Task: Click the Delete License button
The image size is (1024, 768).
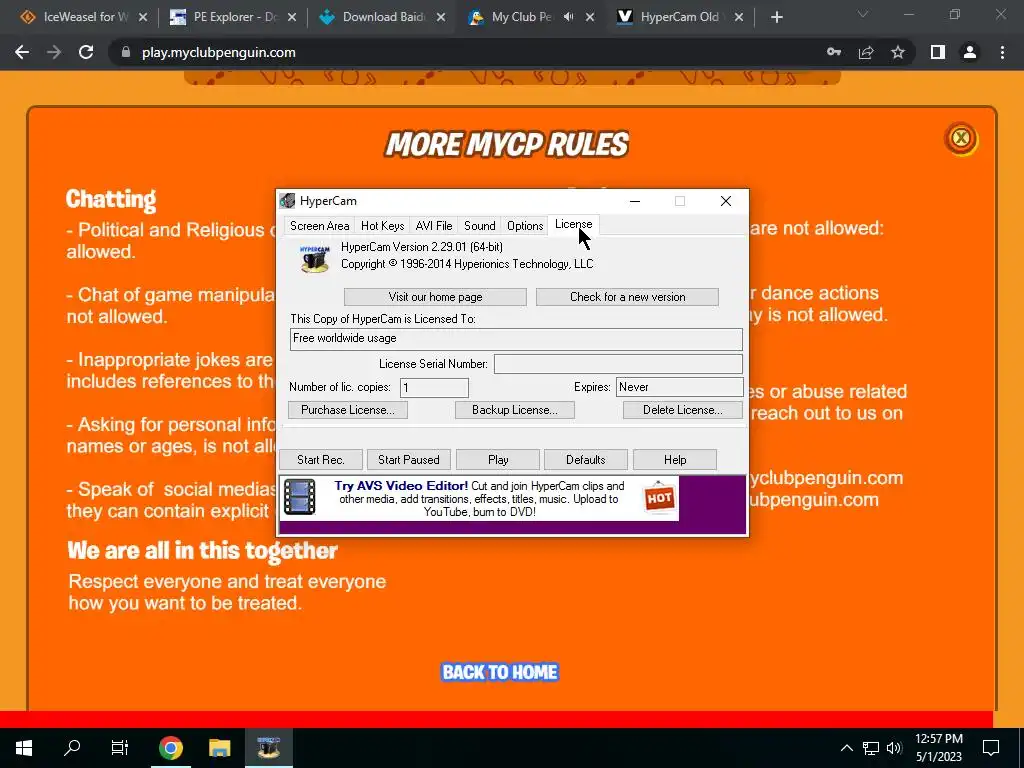Action: coord(682,410)
